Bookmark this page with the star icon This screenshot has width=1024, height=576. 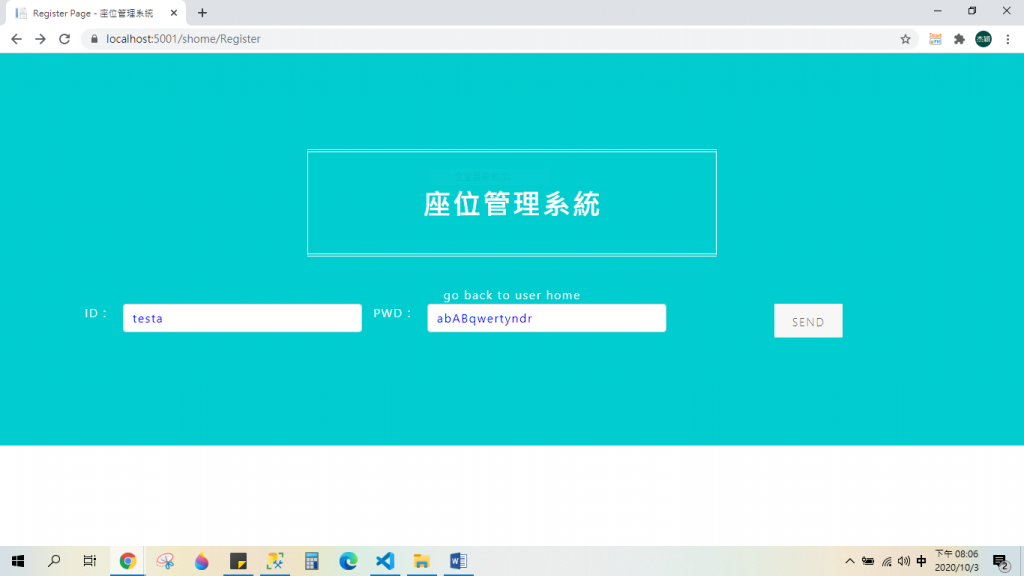[x=905, y=39]
